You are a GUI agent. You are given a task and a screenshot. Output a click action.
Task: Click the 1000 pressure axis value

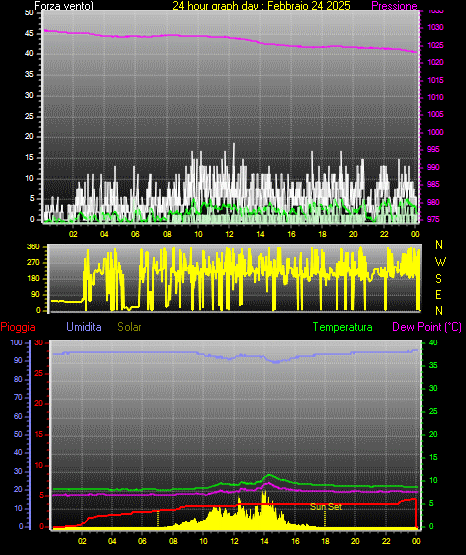(435, 132)
